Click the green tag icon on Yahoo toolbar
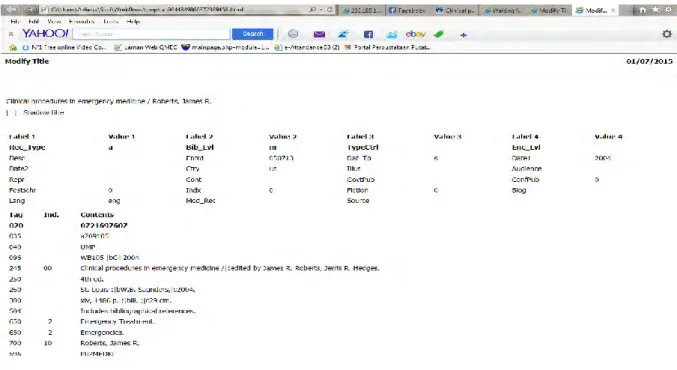Image resolution: width=677 pixels, height=370 pixels. point(439,34)
